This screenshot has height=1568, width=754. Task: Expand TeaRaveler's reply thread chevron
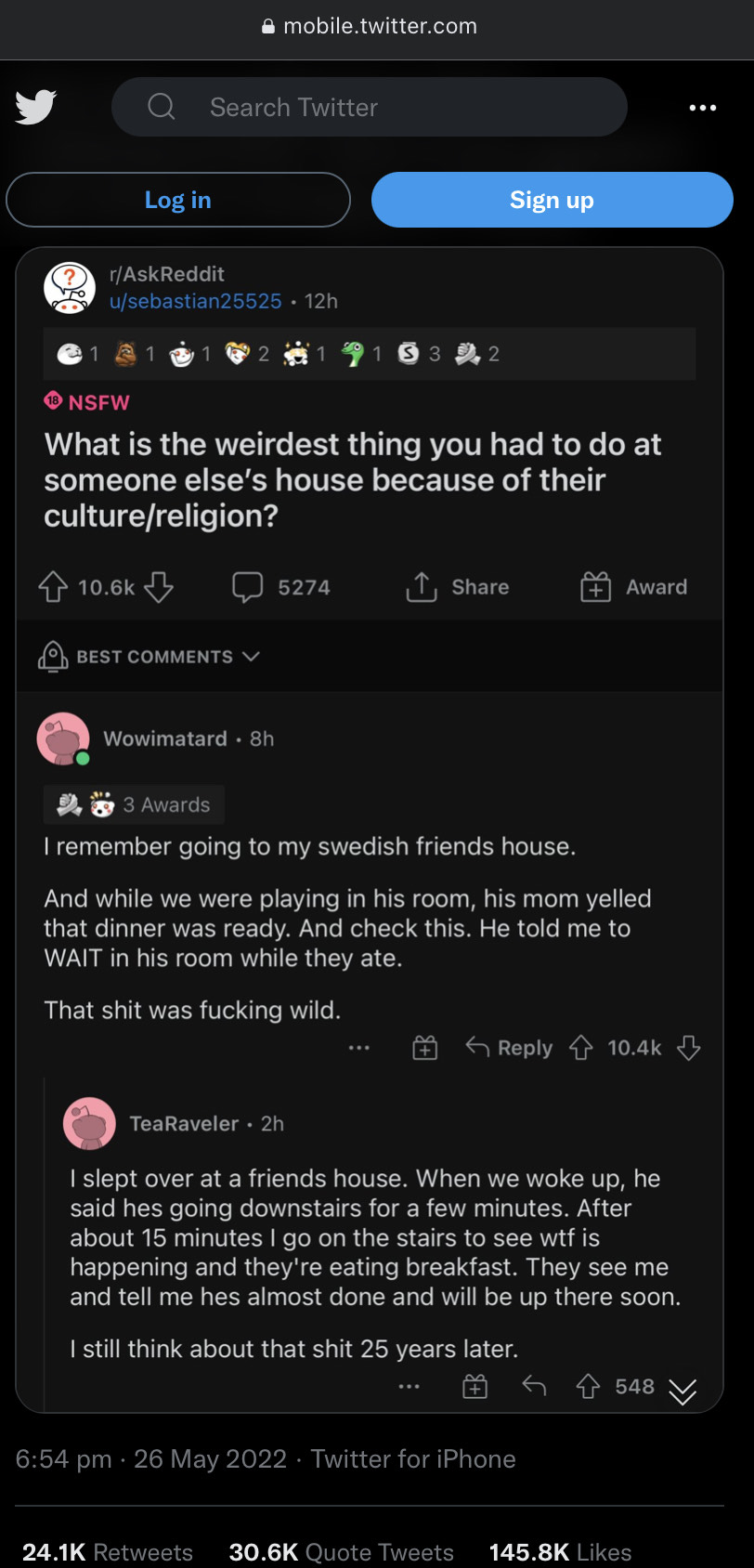tap(682, 1391)
